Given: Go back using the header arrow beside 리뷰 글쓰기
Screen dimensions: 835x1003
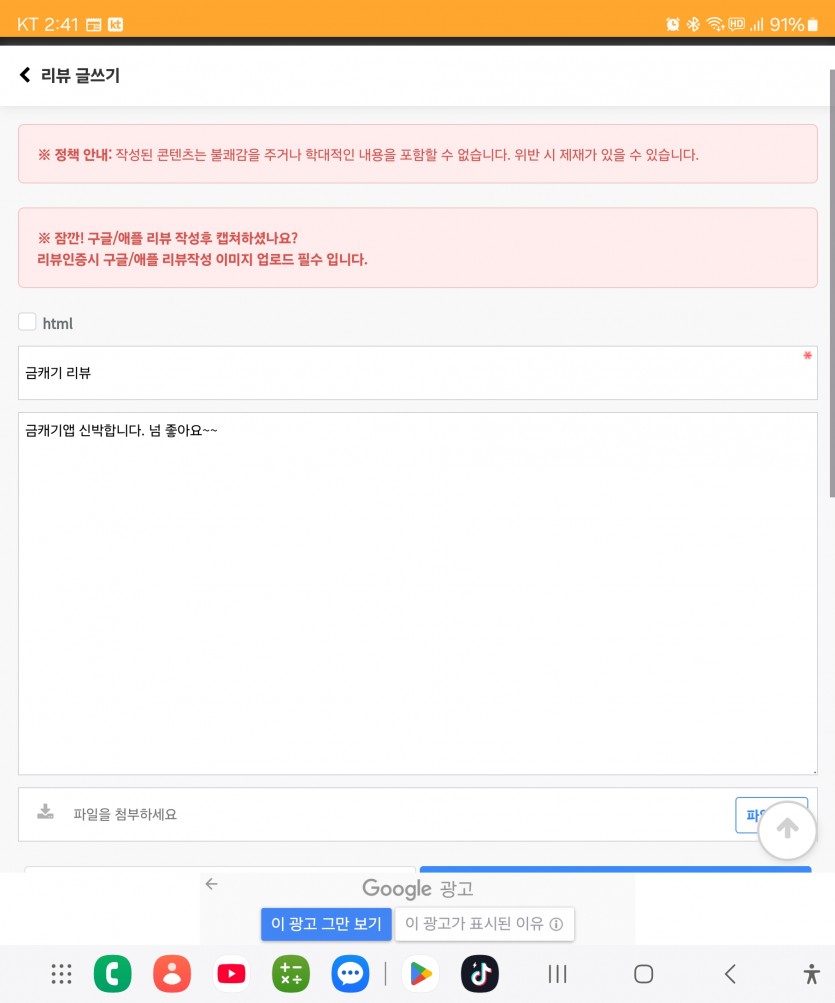Looking at the screenshot, I should click(25, 75).
